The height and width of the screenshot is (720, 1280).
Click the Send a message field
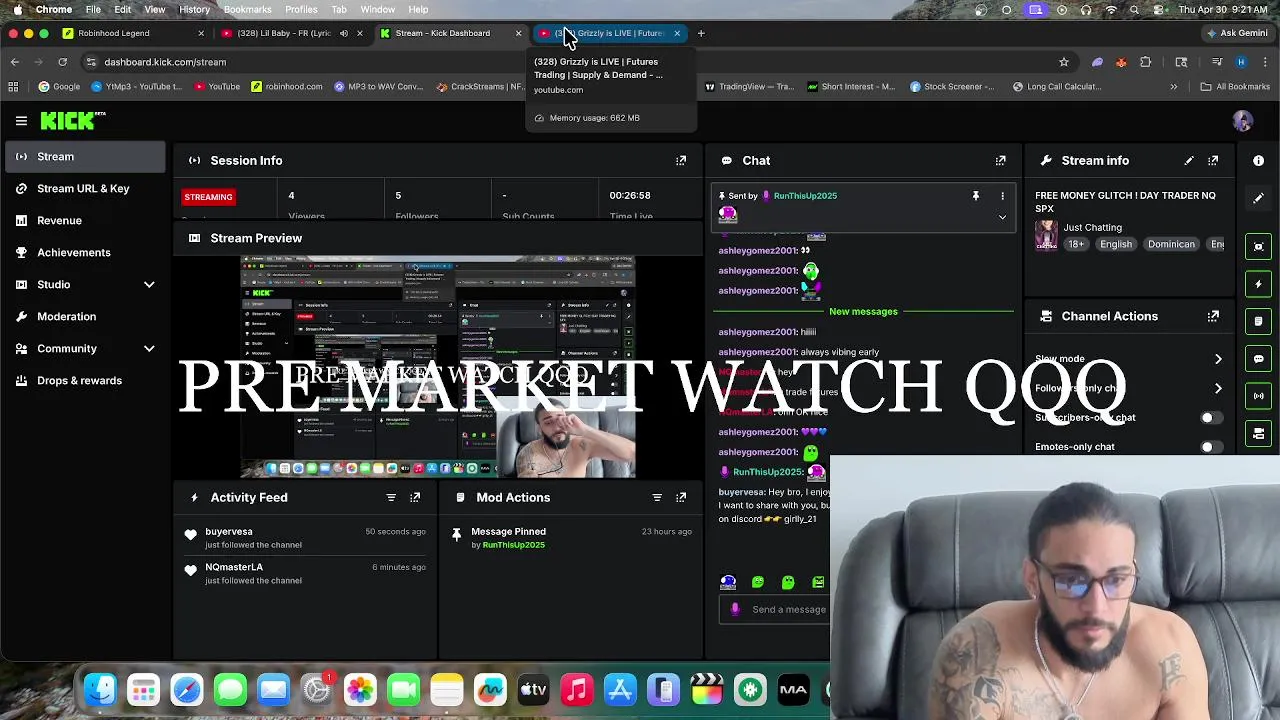789,609
